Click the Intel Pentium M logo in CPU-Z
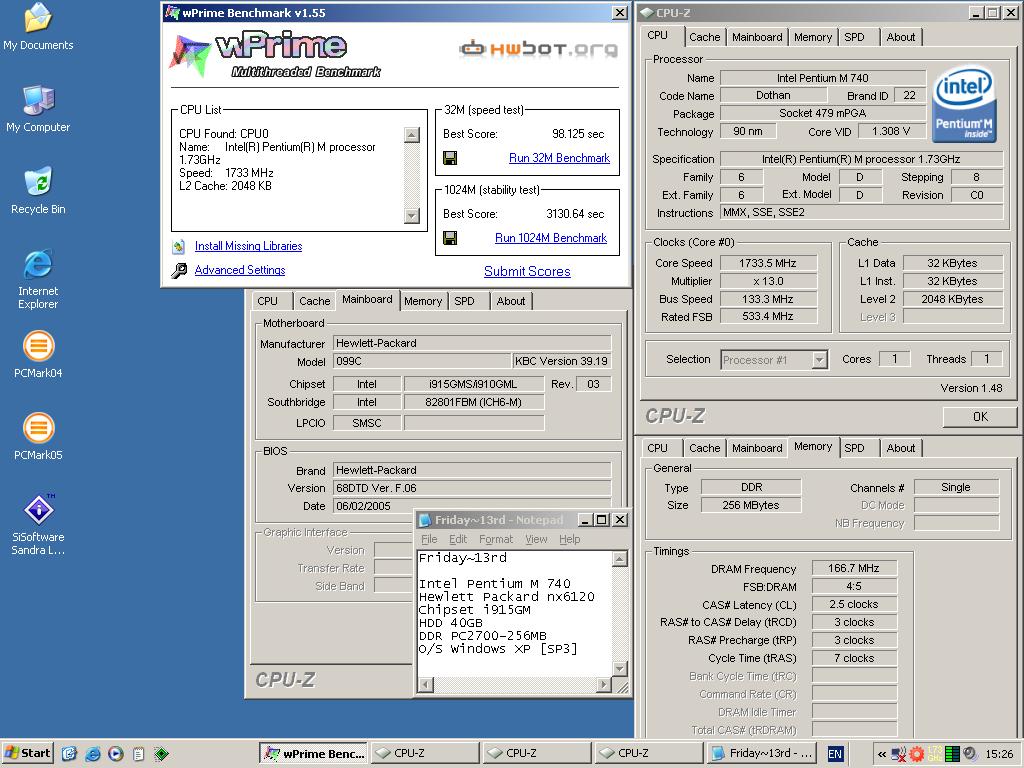 point(964,103)
